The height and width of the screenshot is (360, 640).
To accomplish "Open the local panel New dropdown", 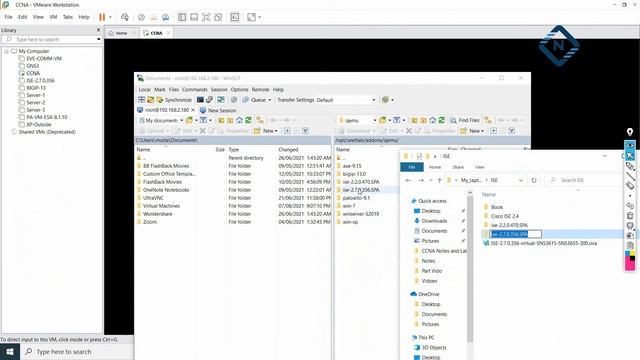I will click(x=266, y=131).
